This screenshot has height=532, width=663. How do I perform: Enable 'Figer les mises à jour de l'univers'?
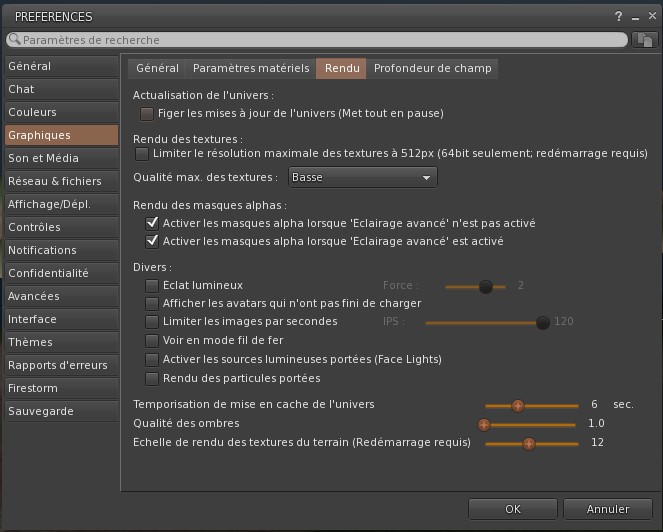coord(147,114)
